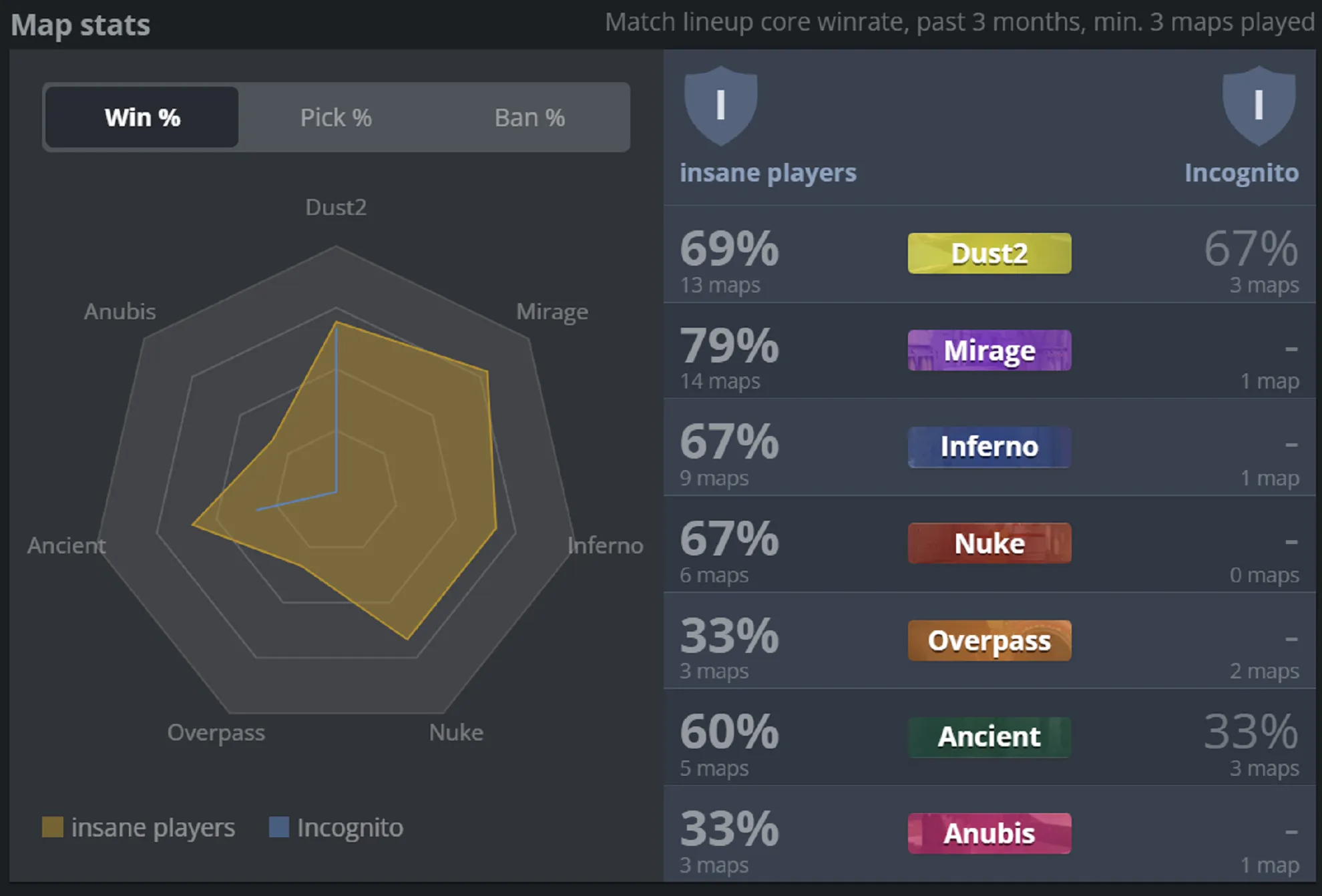
Task: Click the Map stats heading
Action: pos(80,25)
